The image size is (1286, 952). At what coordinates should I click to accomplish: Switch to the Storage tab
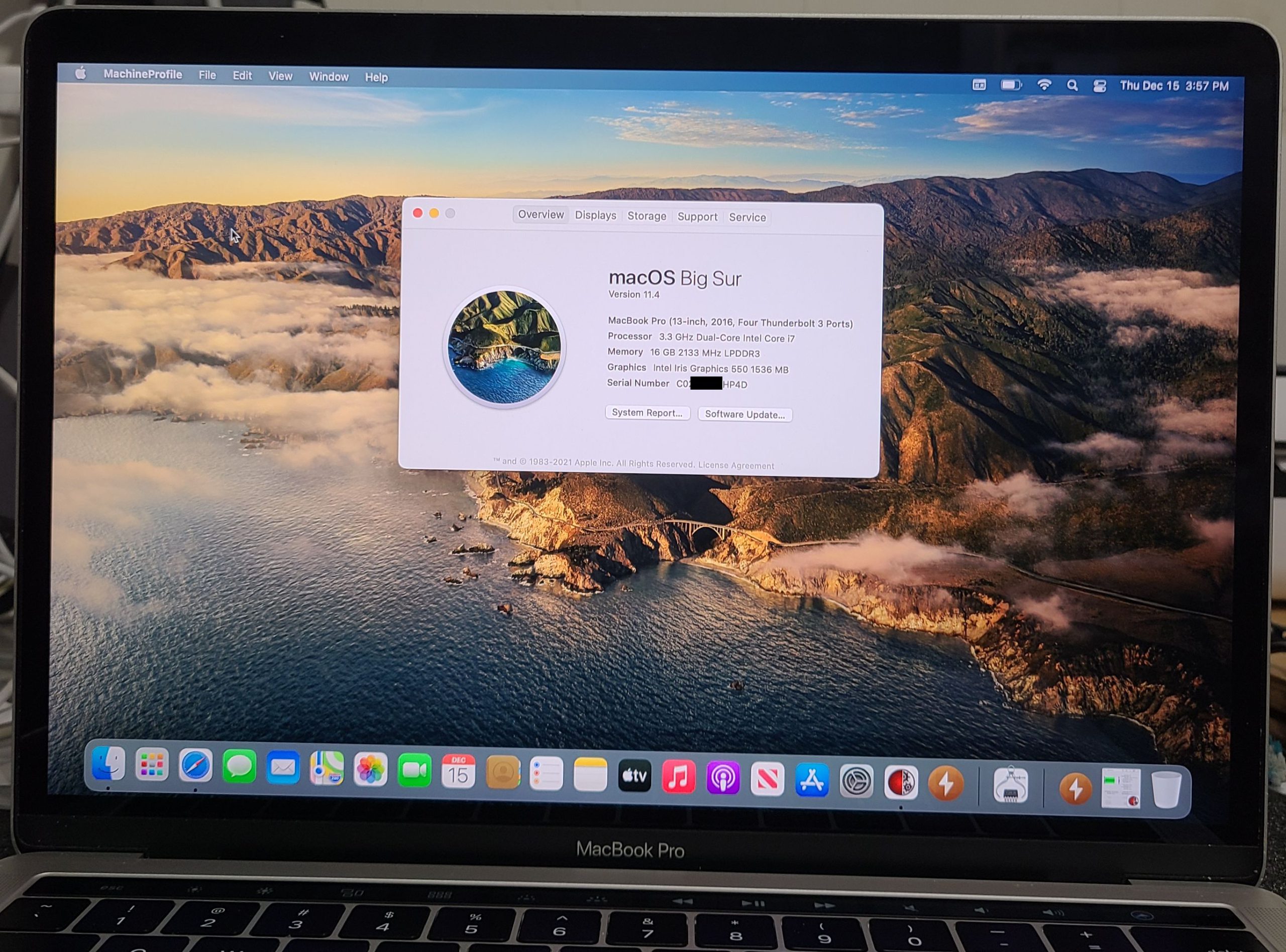coord(646,216)
